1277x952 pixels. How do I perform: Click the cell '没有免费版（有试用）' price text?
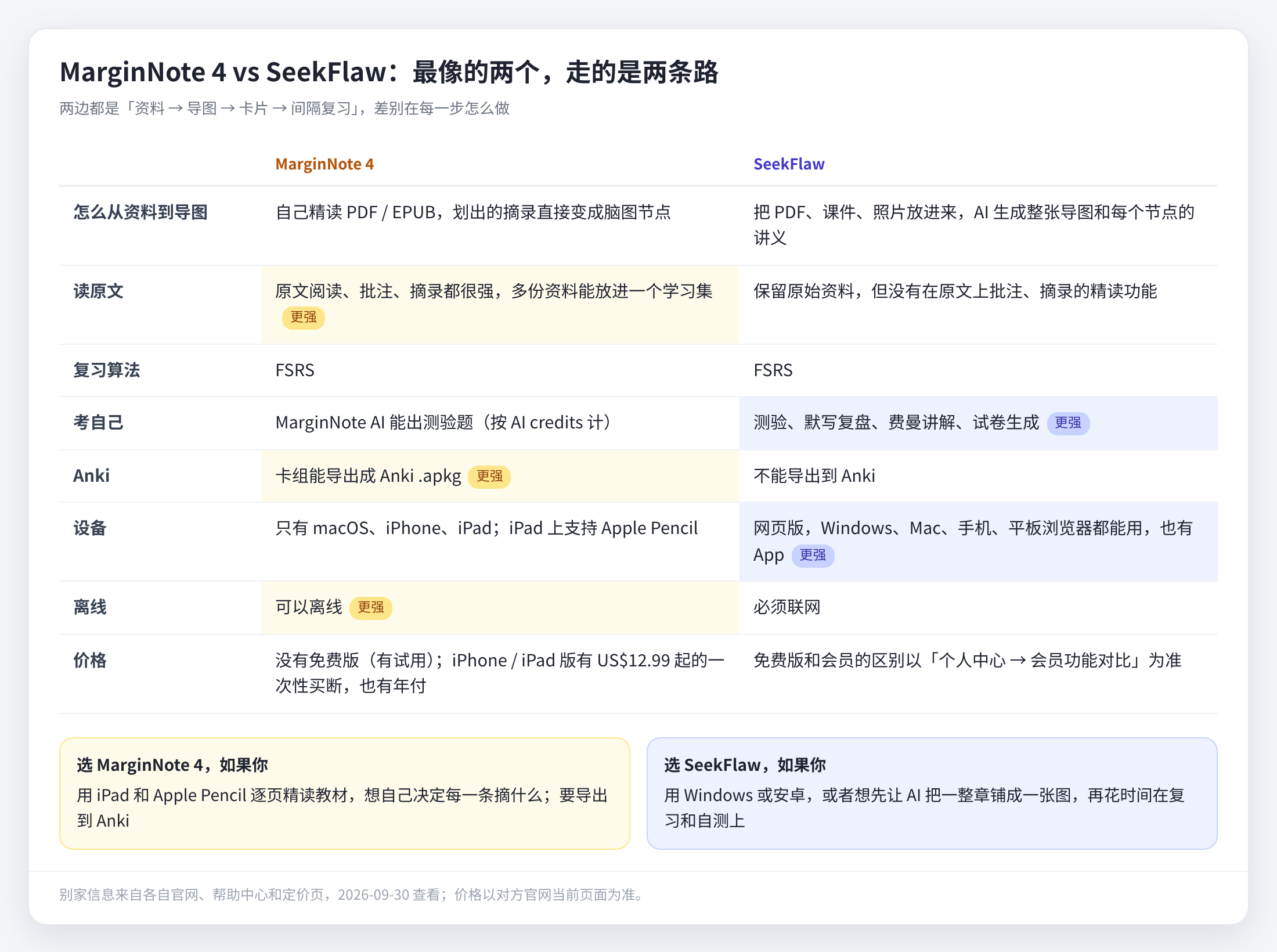click(500, 673)
